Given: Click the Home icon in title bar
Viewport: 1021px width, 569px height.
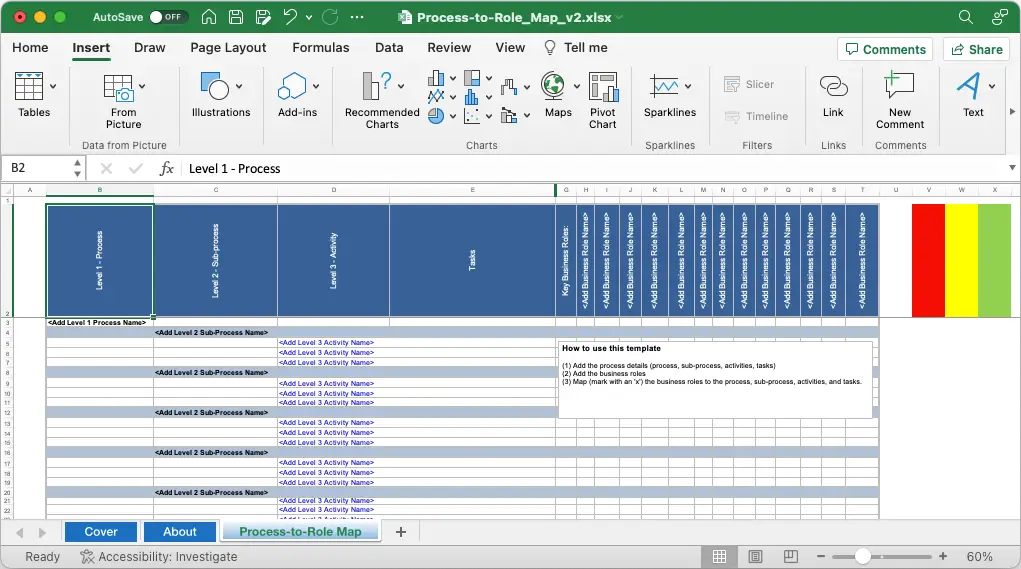Looking at the screenshot, I should pyautogui.click(x=209, y=17).
